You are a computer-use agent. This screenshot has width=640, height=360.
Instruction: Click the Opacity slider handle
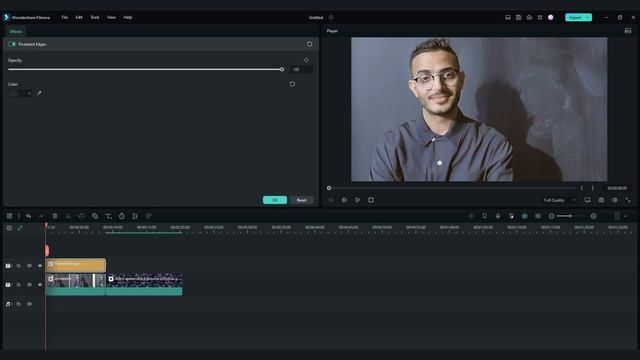click(x=282, y=69)
